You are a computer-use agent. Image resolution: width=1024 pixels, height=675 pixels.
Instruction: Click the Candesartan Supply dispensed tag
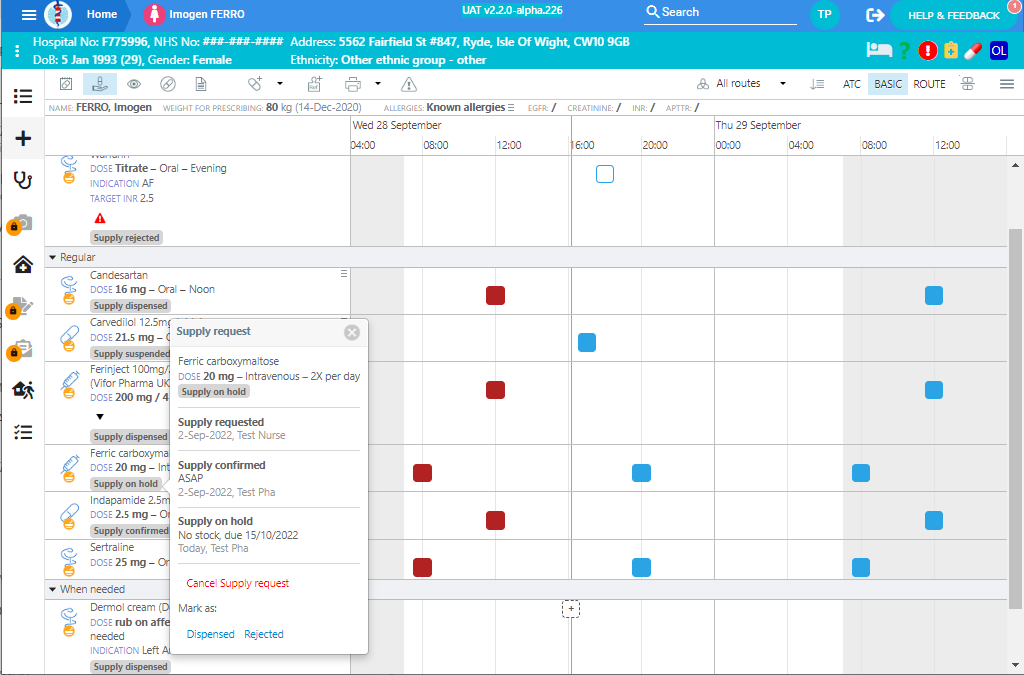click(131, 306)
